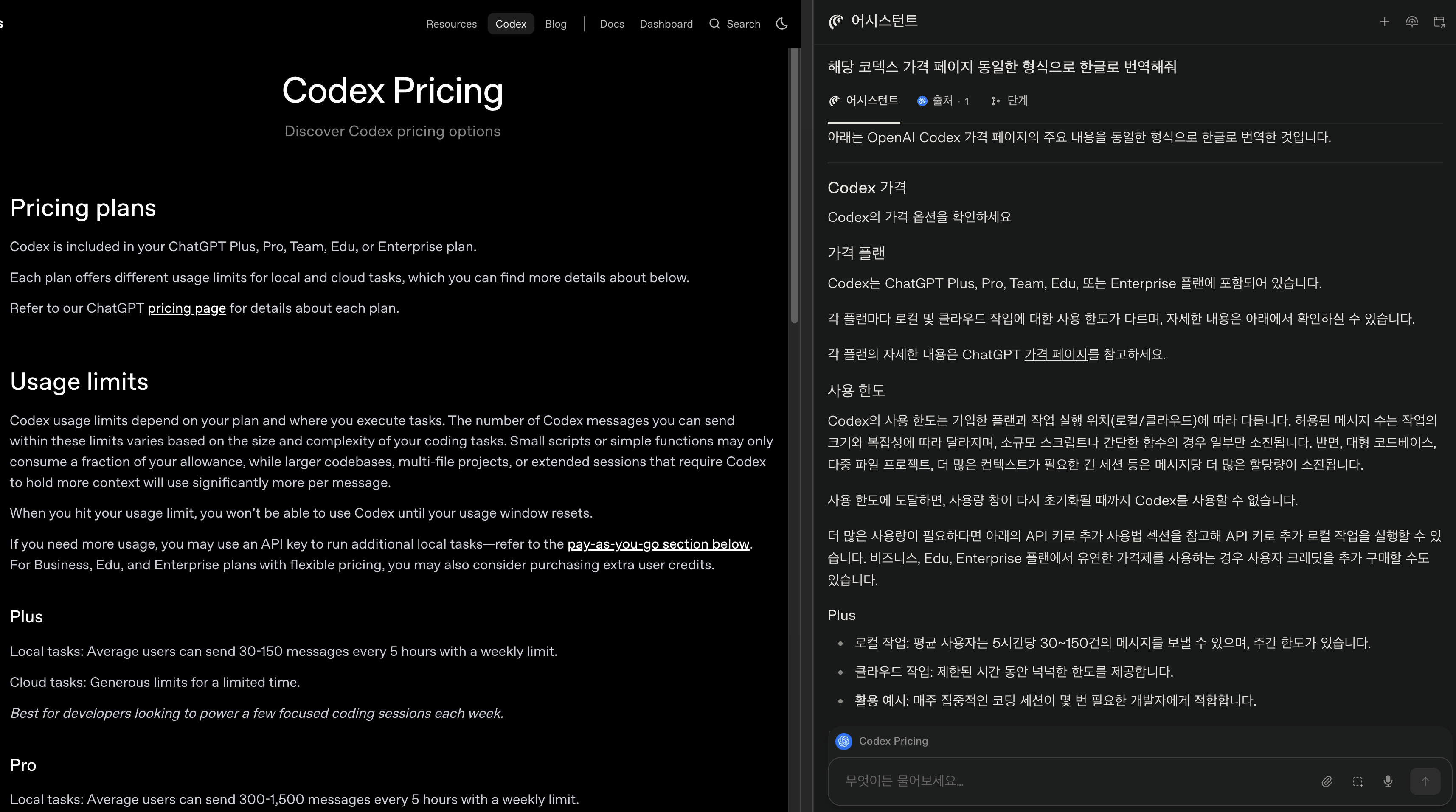Click the 가격 페이지 link in translation
Screen dimensions: 1456x812
pos(1055,355)
